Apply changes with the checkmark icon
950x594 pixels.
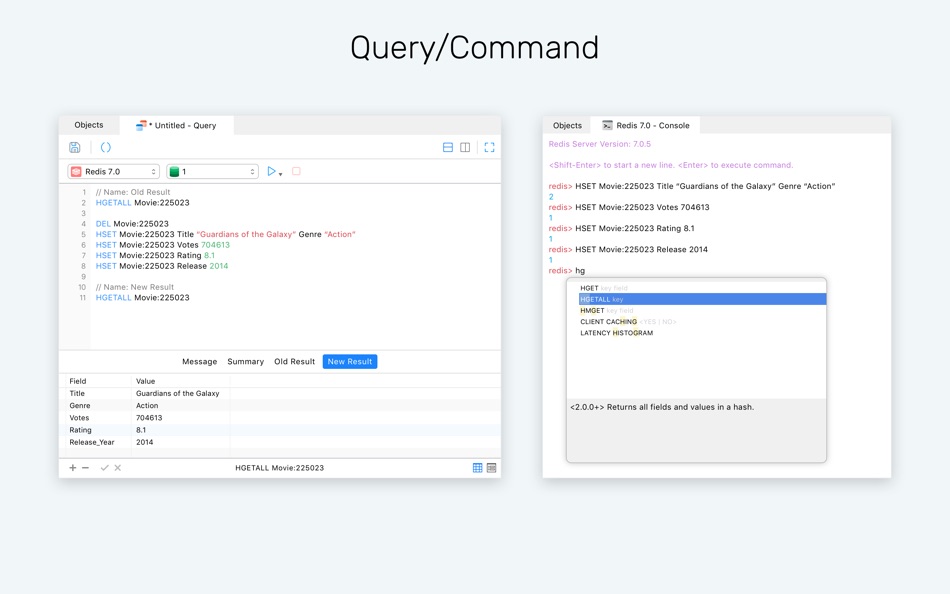(x=104, y=468)
